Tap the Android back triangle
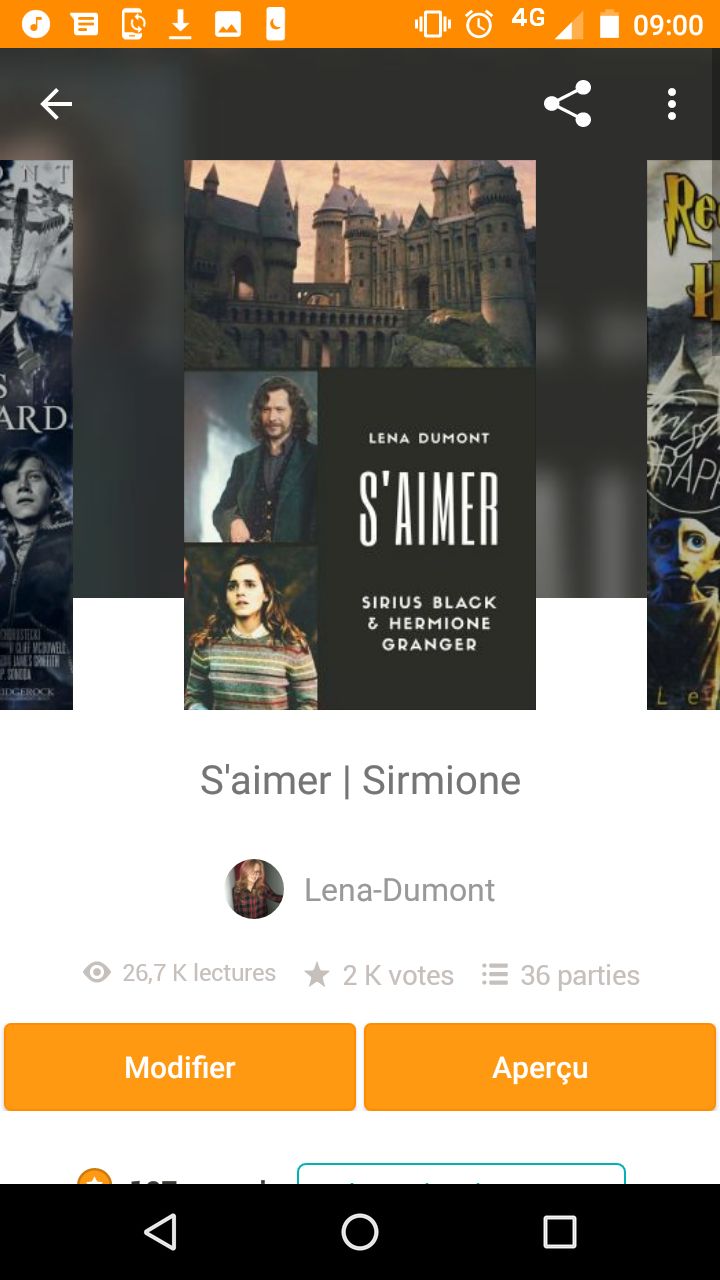 point(160,1232)
